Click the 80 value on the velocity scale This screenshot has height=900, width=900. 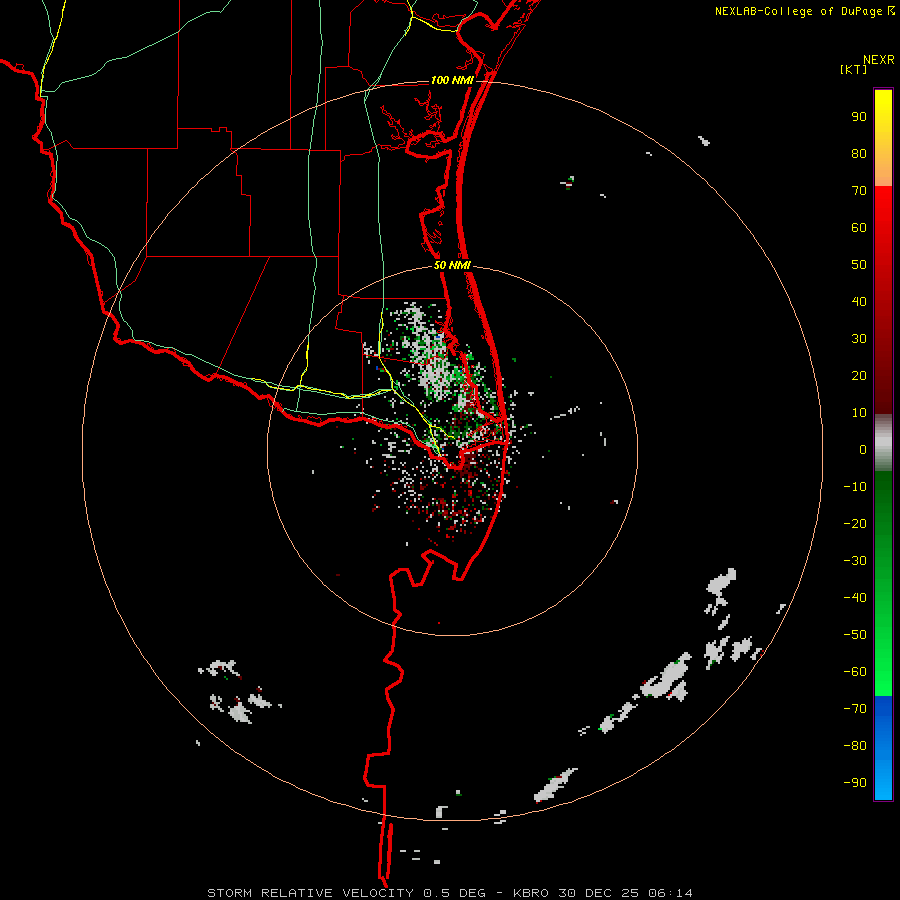click(x=859, y=154)
